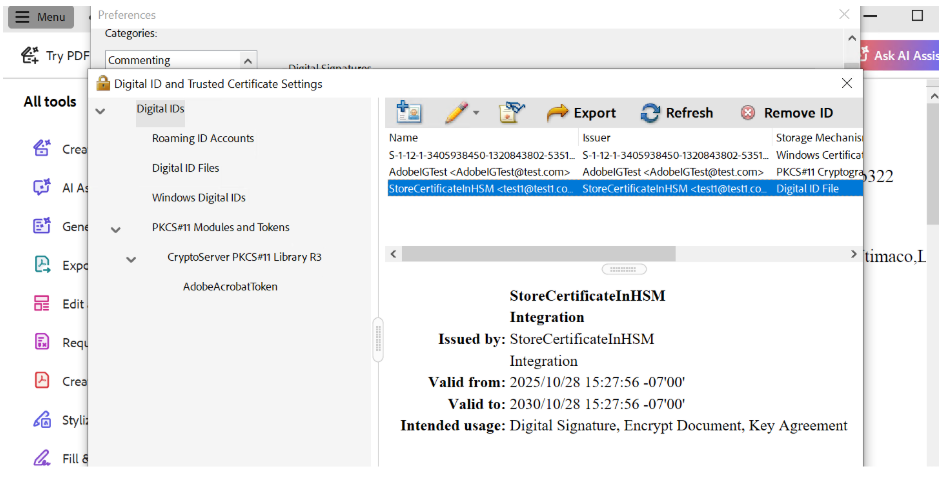Click the PKCS#11 Cryptographic storage cell
939x493 pixels.
point(819,172)
